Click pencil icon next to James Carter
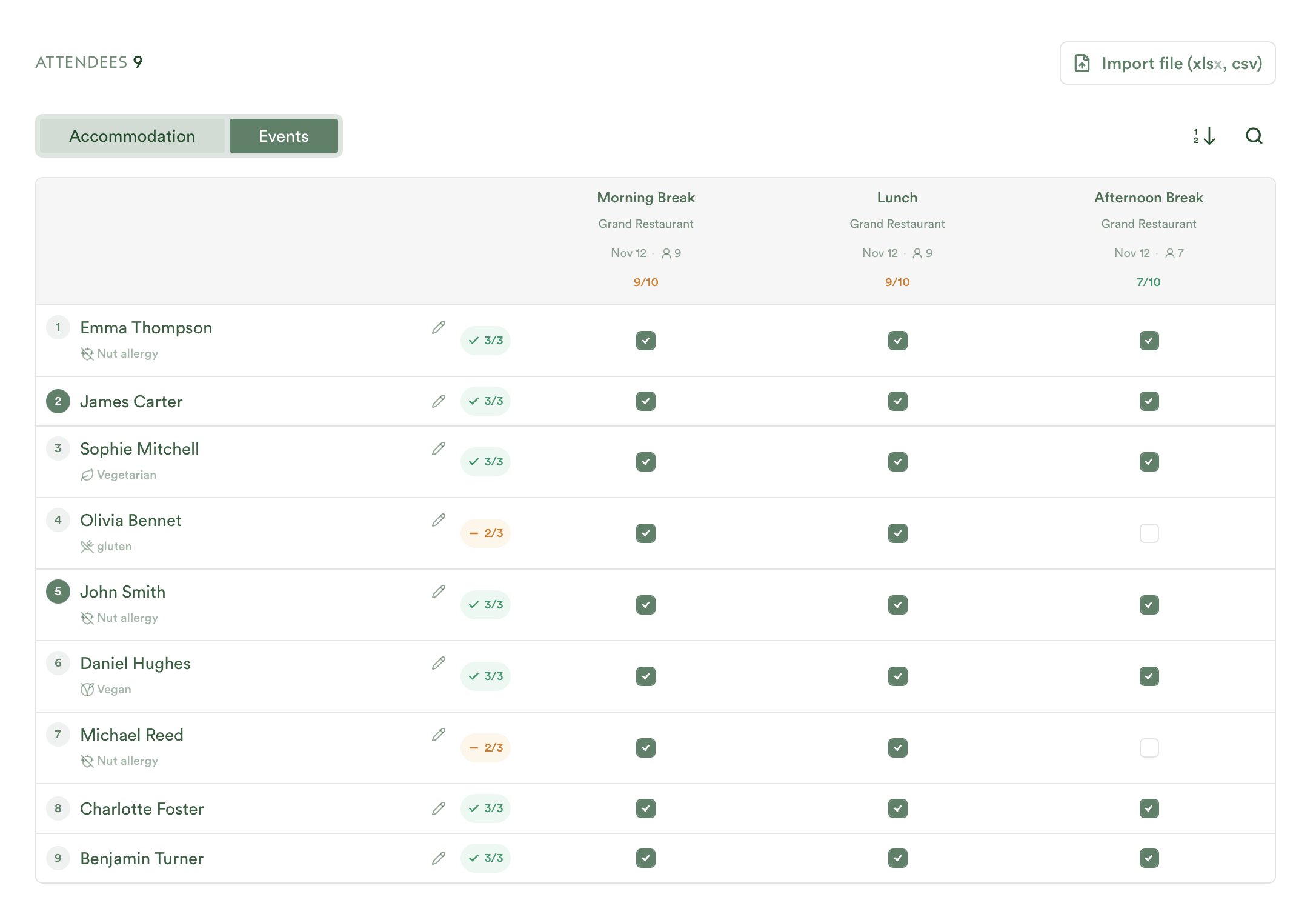Screen dimensions: 1316x920 439,401
